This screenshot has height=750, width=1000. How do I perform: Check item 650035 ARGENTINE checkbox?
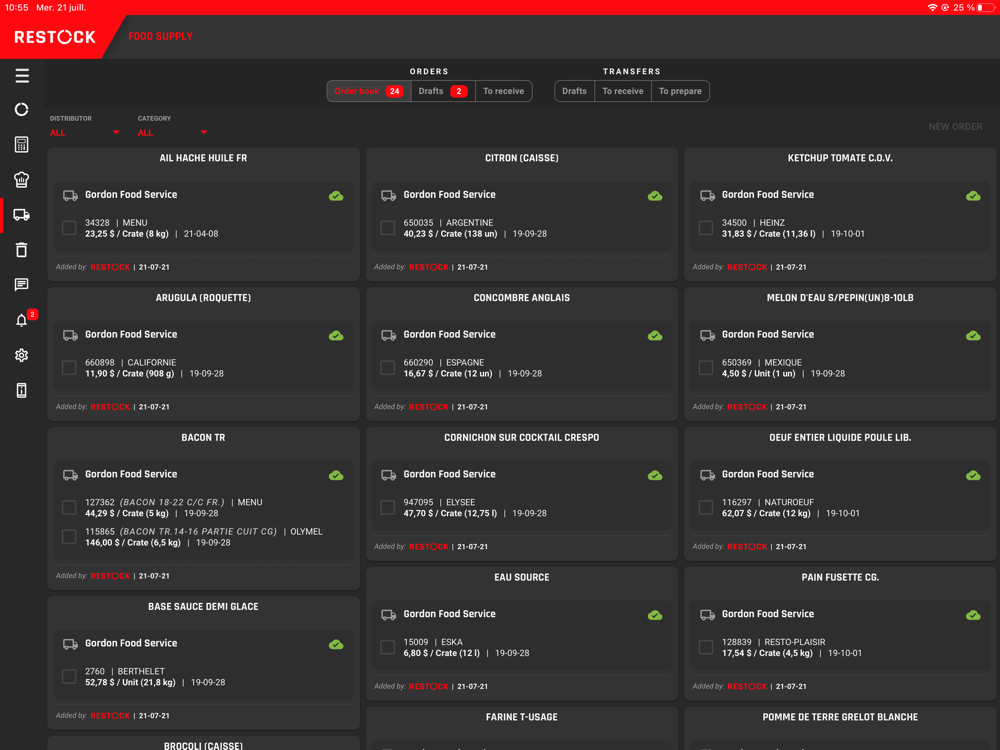point(387,228)
